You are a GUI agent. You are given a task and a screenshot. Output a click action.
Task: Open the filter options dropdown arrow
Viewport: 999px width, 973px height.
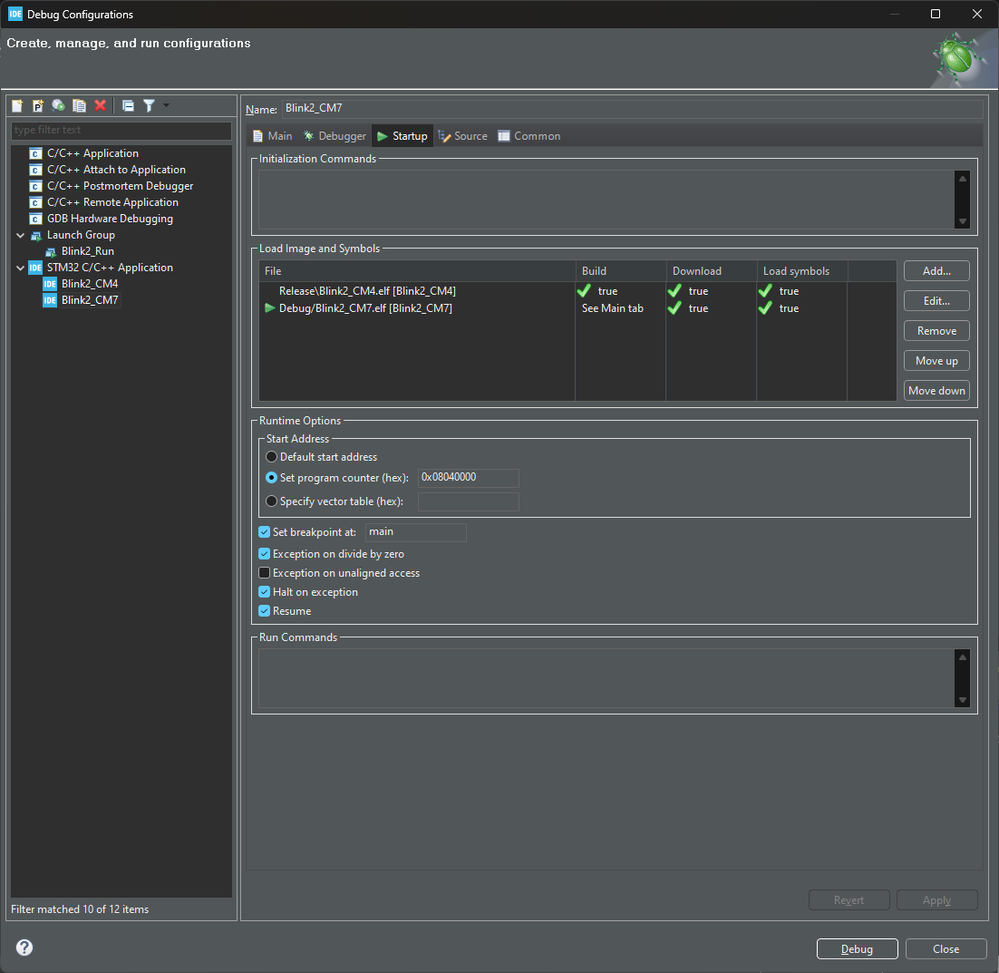coord(166,105)
